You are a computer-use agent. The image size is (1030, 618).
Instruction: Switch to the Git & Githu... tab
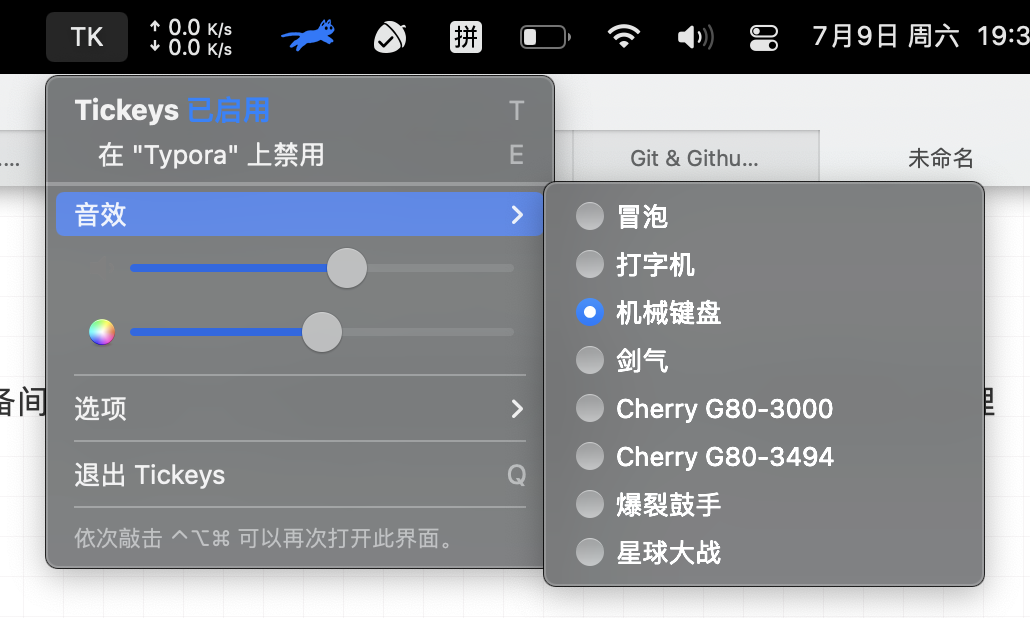[x=695, y=158]
